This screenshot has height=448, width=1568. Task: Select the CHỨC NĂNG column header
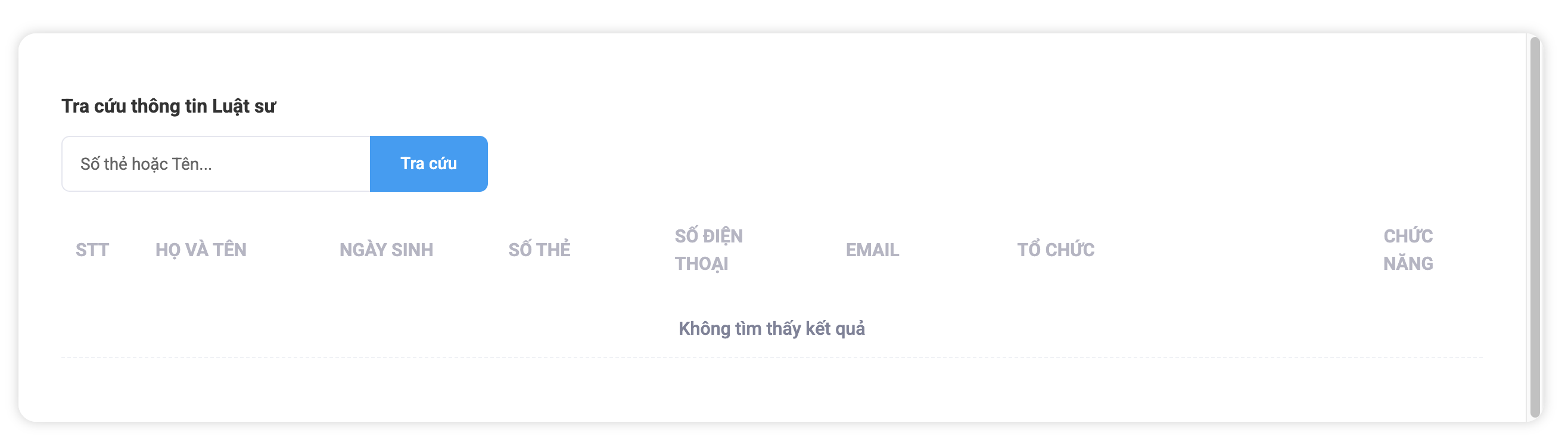(x=1408, y=250)
